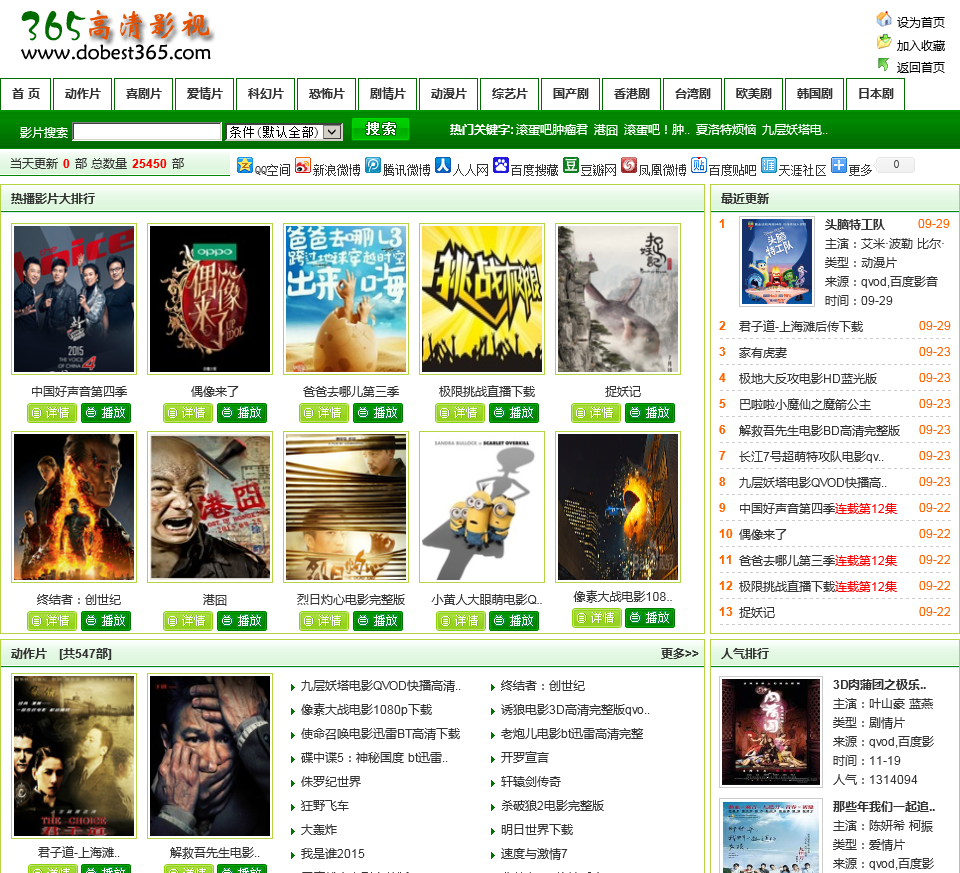
Task: Click 播放 under 烈日灼心电影完整版
Action: [378, 621]
